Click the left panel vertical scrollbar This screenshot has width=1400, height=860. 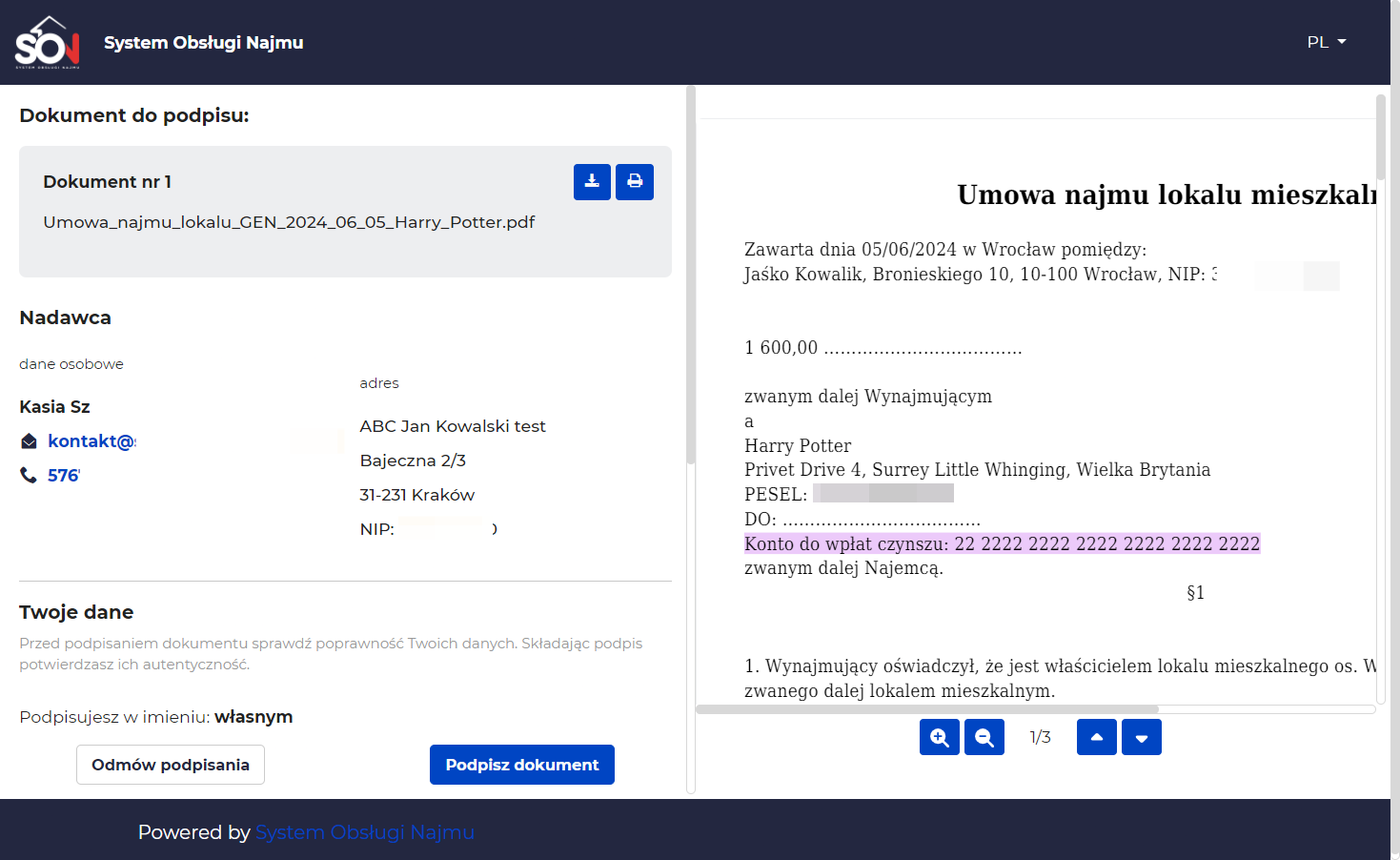tap(691, 275)
